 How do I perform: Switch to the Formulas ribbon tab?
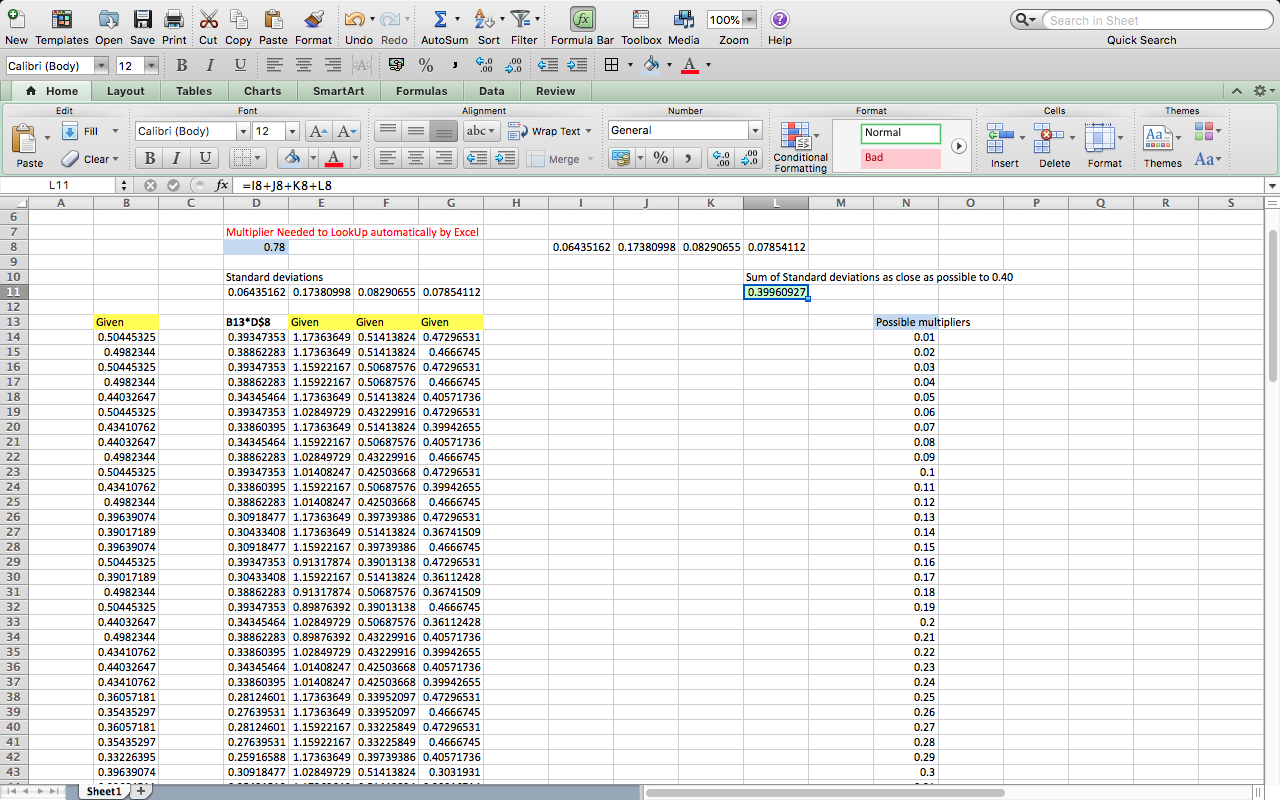coord(421,90)
